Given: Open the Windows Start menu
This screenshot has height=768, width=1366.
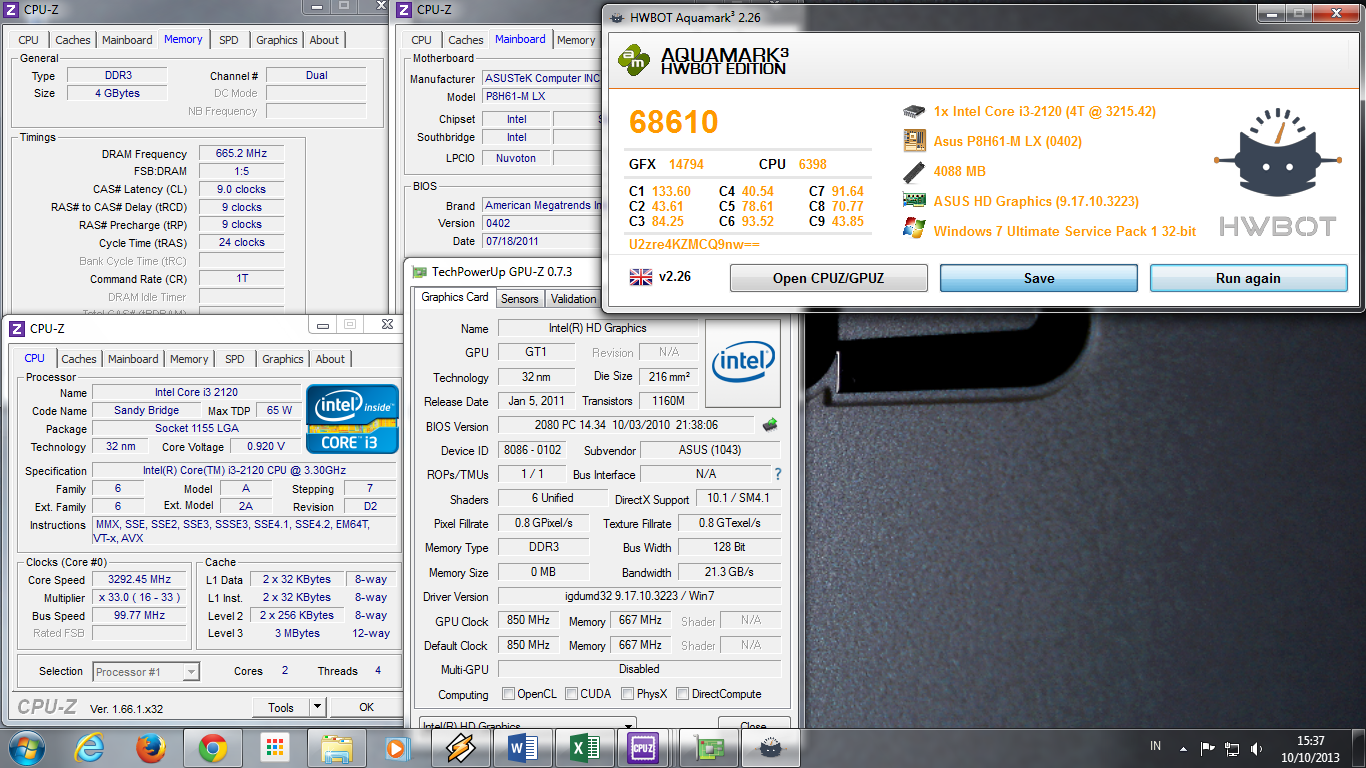Looking at the screenshot, I should pyautogui.click(x=27, y=746).
